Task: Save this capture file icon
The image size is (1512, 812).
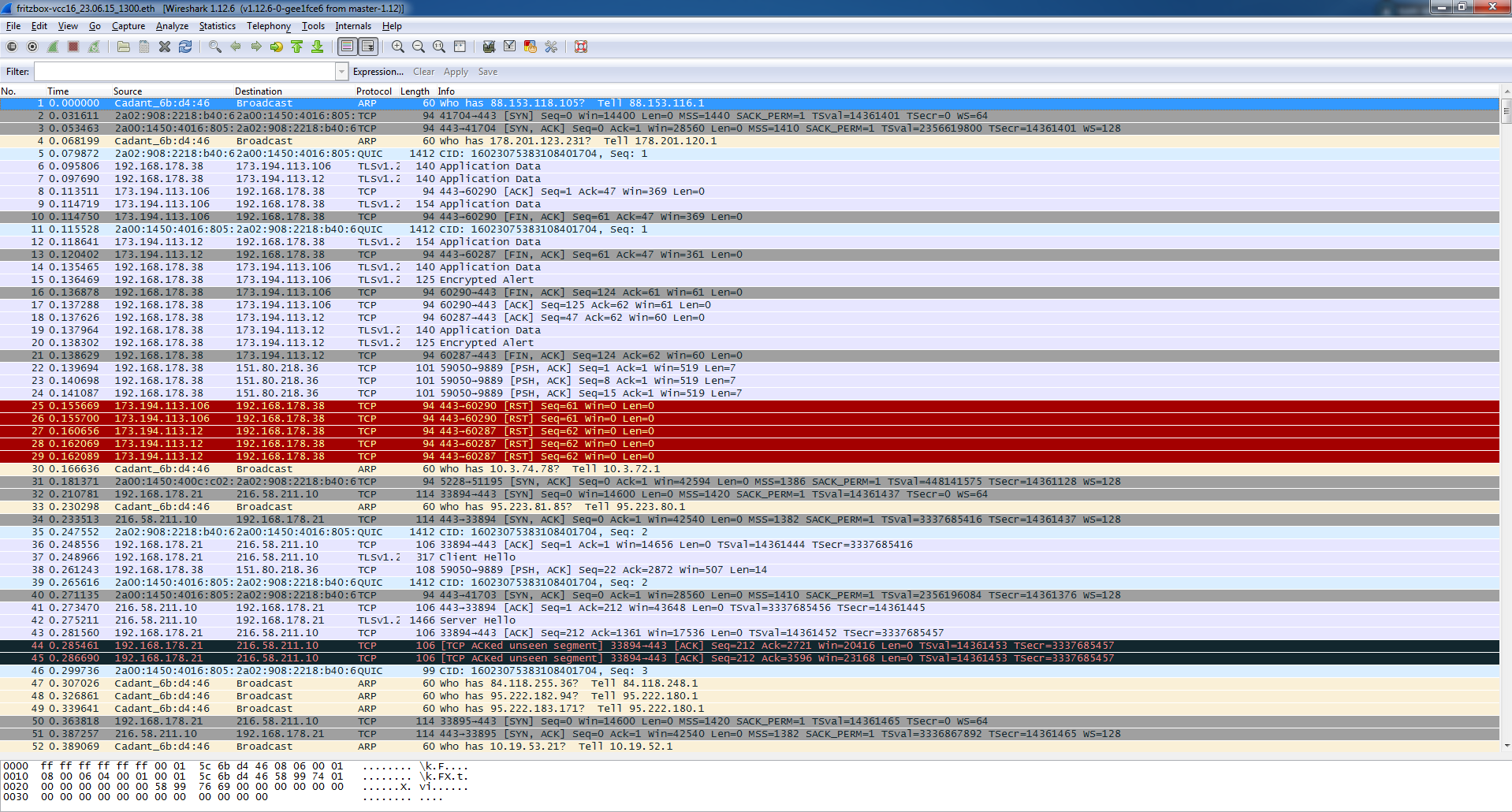Action: pyautogui.click(x=144, y=47)
